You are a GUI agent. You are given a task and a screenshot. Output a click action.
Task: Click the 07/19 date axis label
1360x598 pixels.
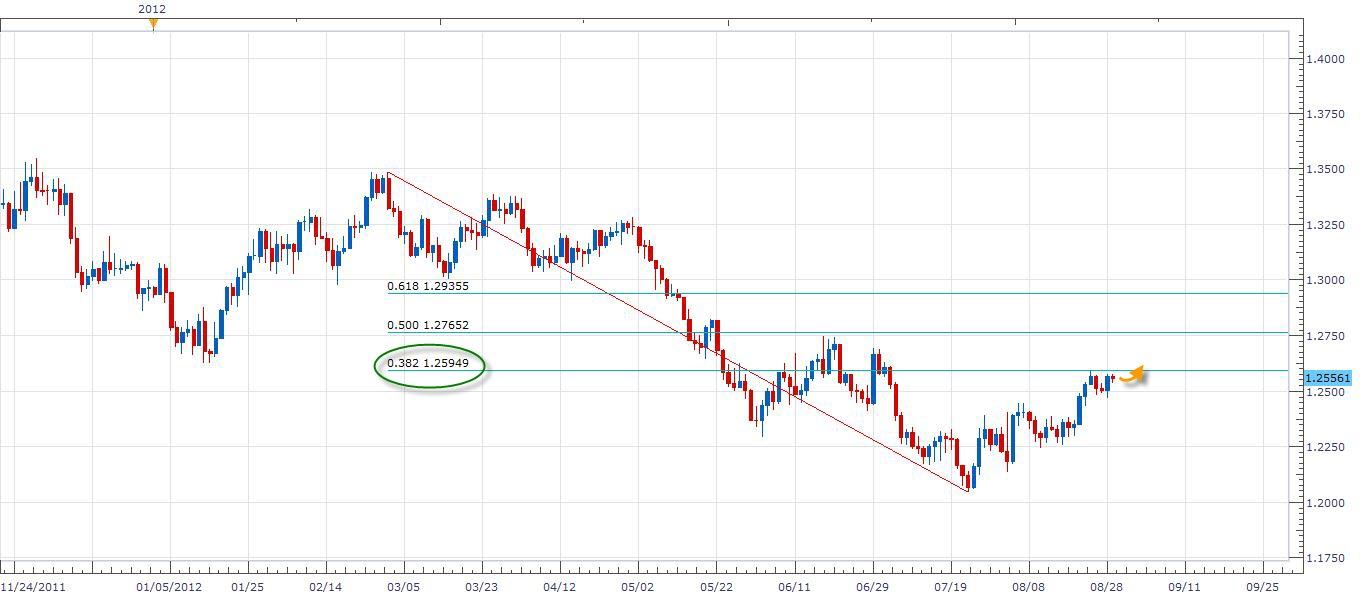pyautogui.click(x=950, y=587)
